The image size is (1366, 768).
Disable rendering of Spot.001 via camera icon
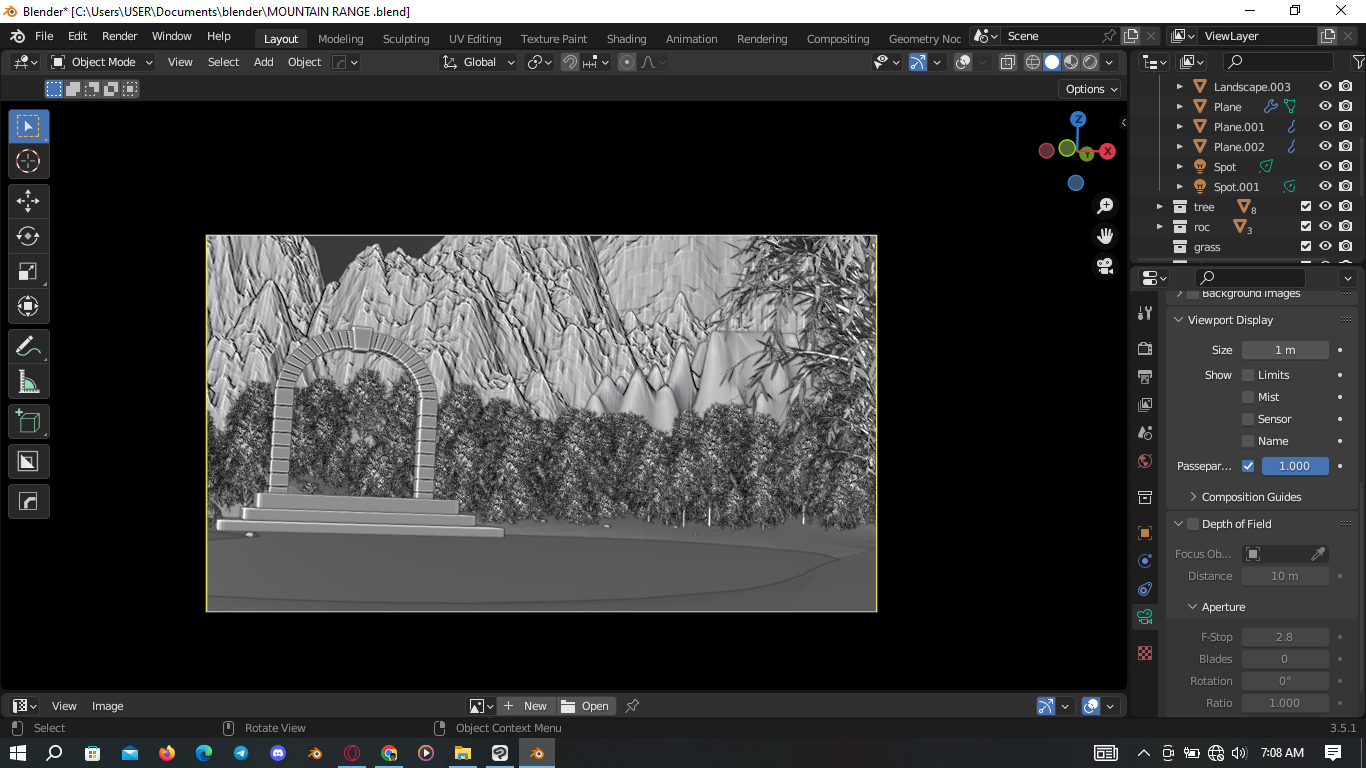pyautogui.click(x=1346, y=187)
